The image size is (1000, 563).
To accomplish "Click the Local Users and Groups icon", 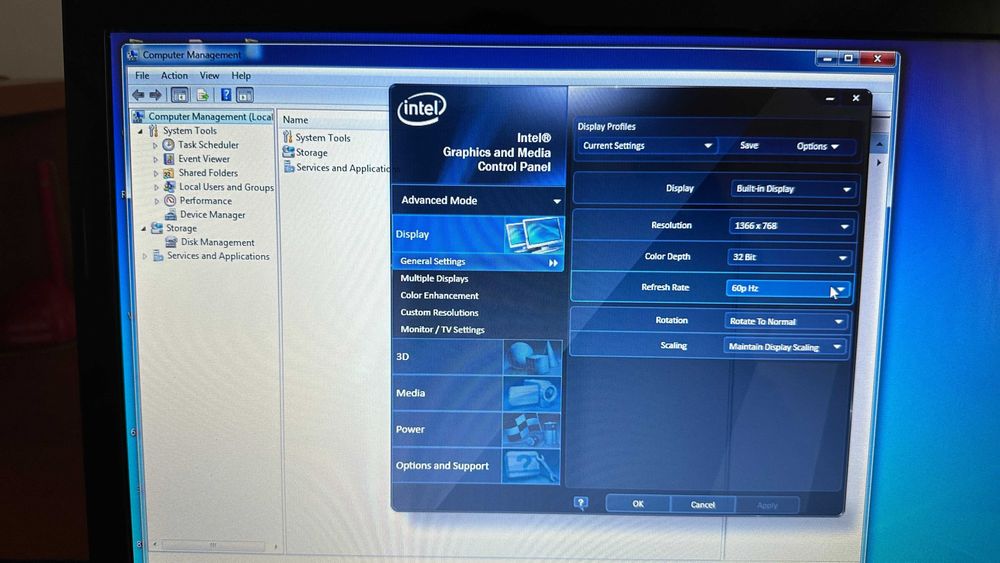I will pyautogui.click(x=170, y=186).
